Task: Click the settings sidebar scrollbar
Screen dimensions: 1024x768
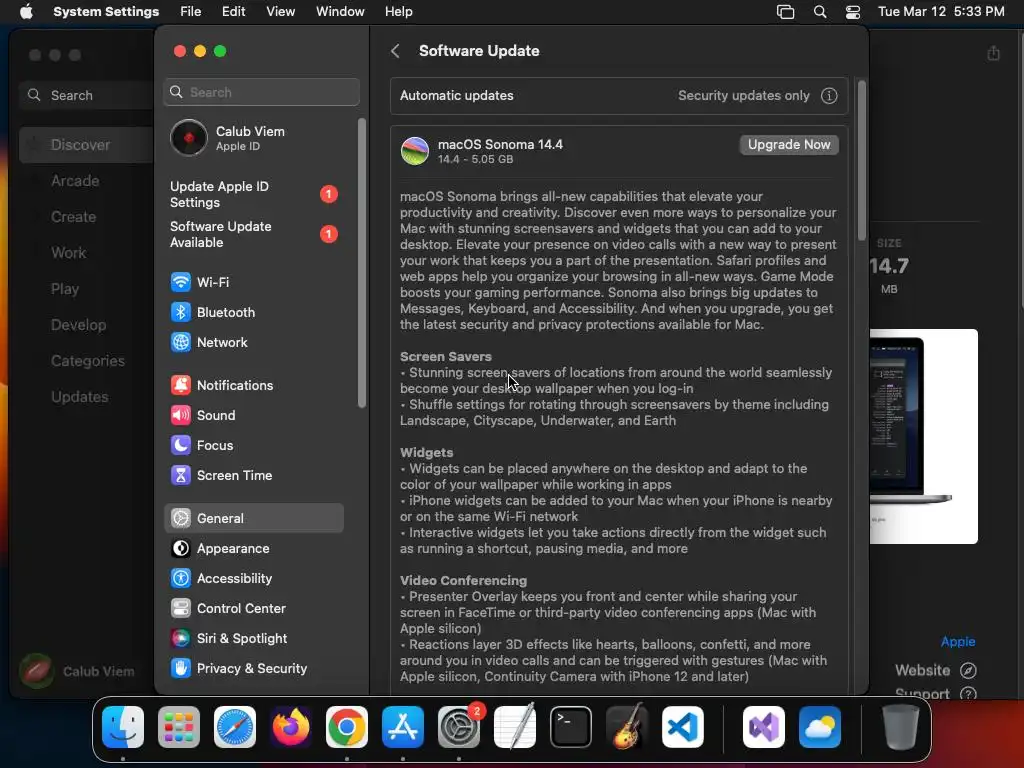Action: click(362, 263)
